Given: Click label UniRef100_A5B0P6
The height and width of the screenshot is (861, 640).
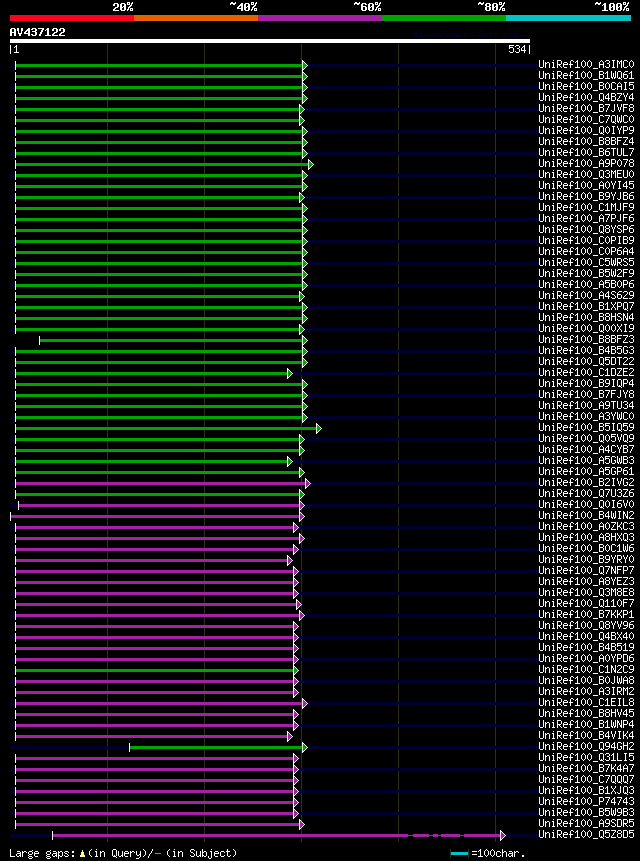Looking at the screenshot, I should tap(586, 284).
